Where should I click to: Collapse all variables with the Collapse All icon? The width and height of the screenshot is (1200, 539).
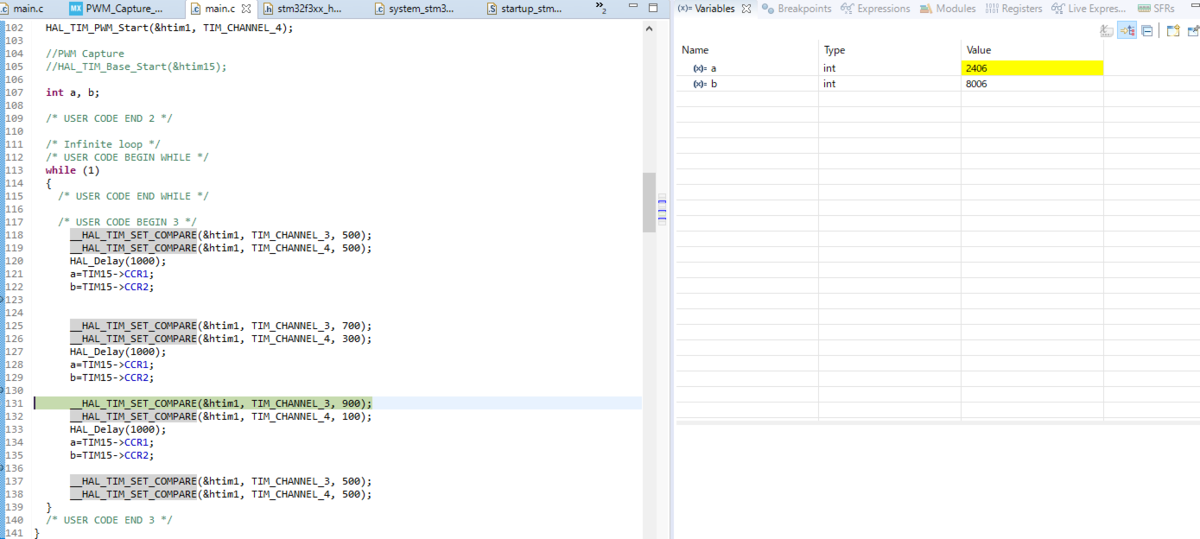1147,31
